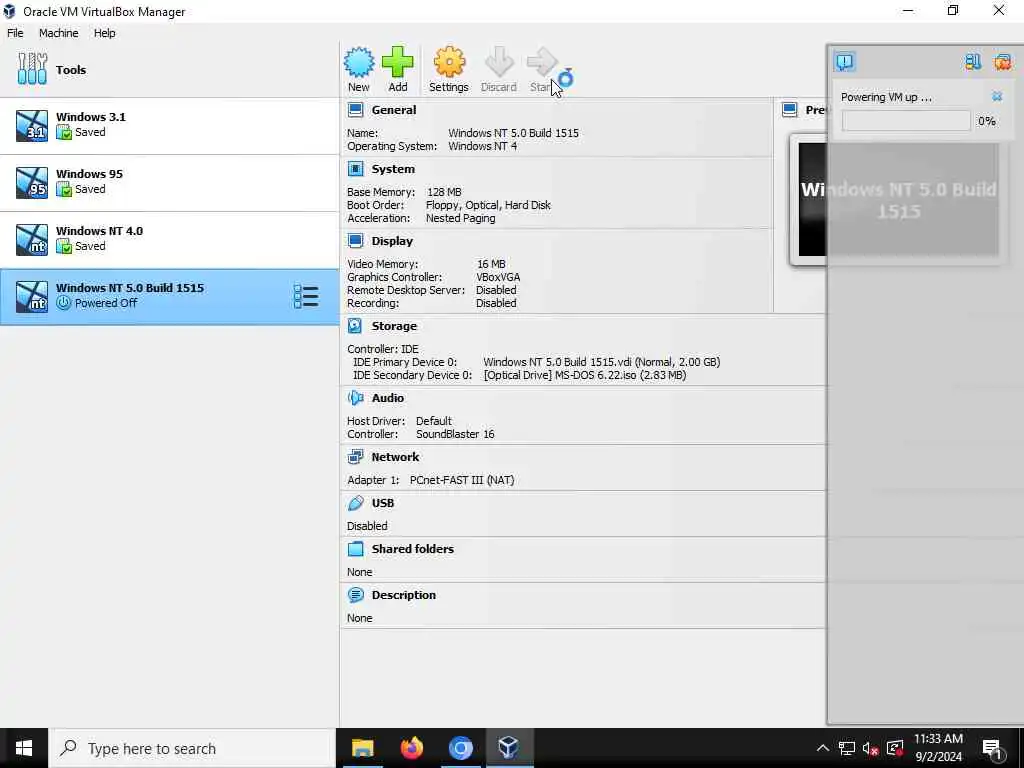Click the Preview section icon

(x=790, y=110)
